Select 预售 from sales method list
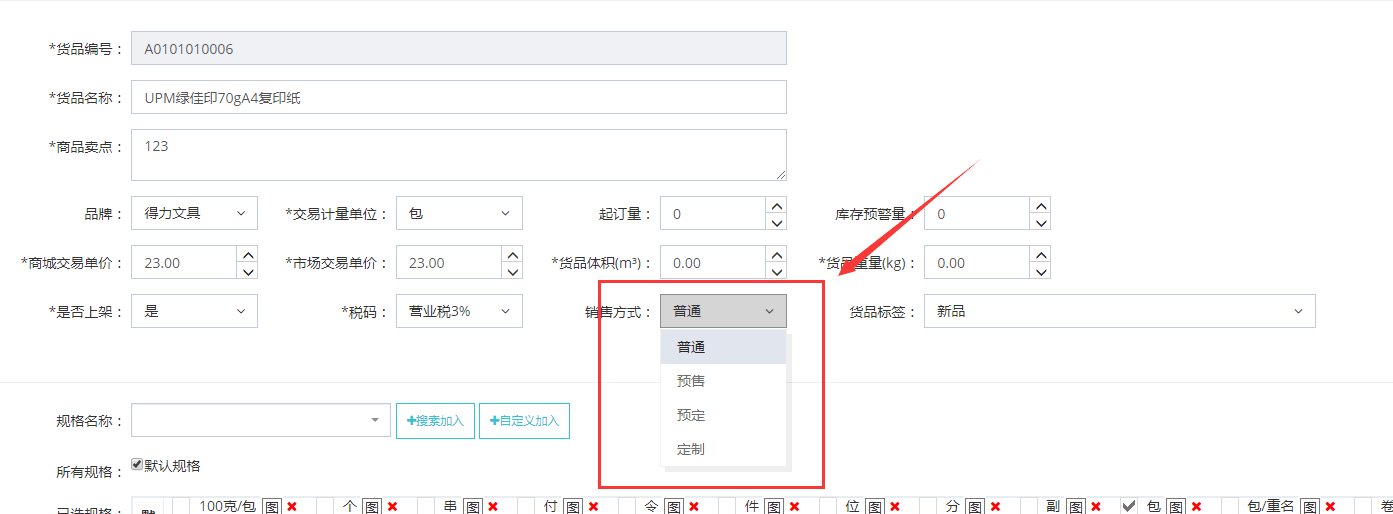Viewport: 1393px width, 514px height. (691, 381)
